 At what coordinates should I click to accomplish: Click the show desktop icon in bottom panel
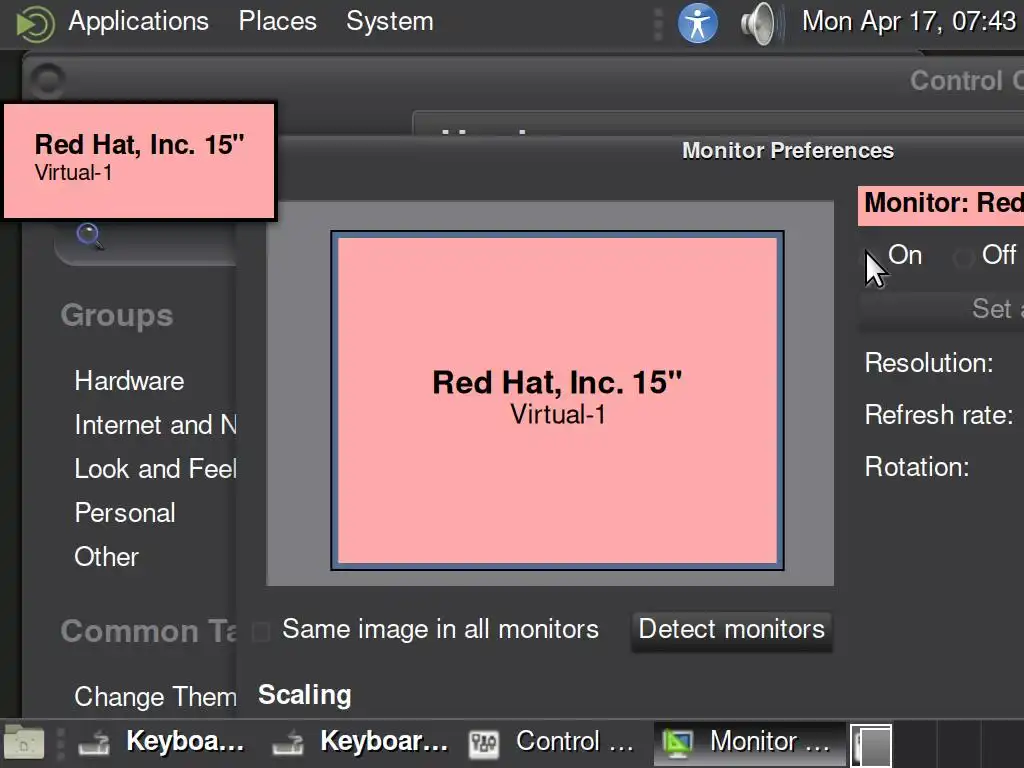point(24,743)
